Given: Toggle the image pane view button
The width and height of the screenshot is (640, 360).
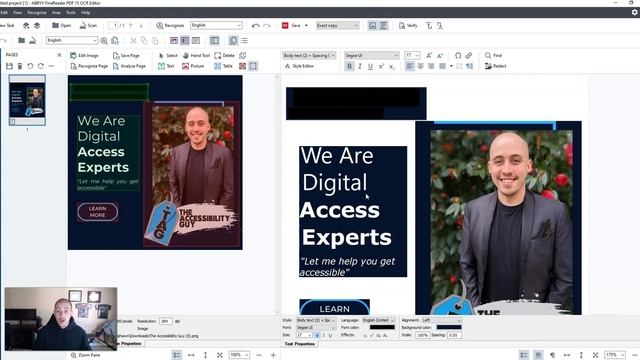Looking at the screenshot, I should point(372,25).
